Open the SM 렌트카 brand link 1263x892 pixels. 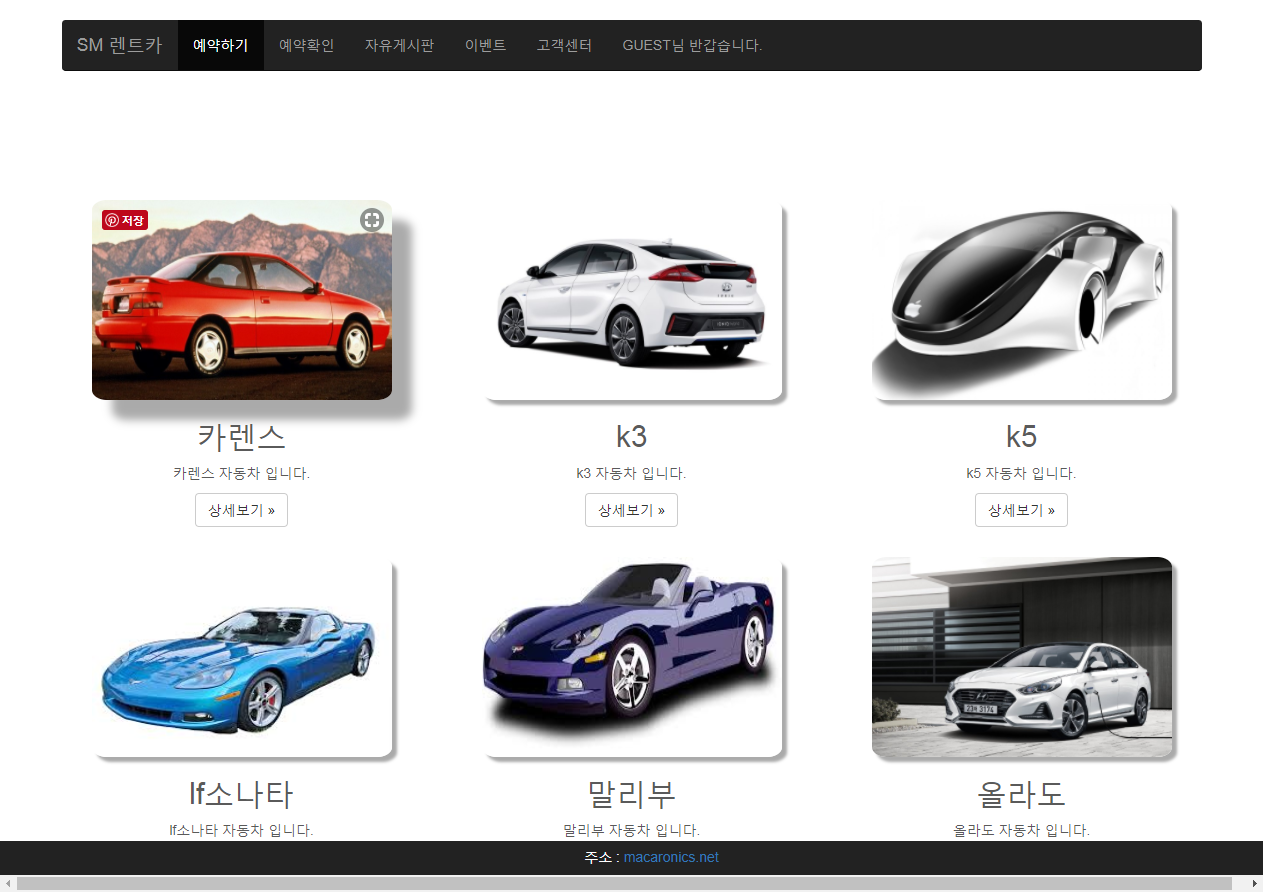119,45
